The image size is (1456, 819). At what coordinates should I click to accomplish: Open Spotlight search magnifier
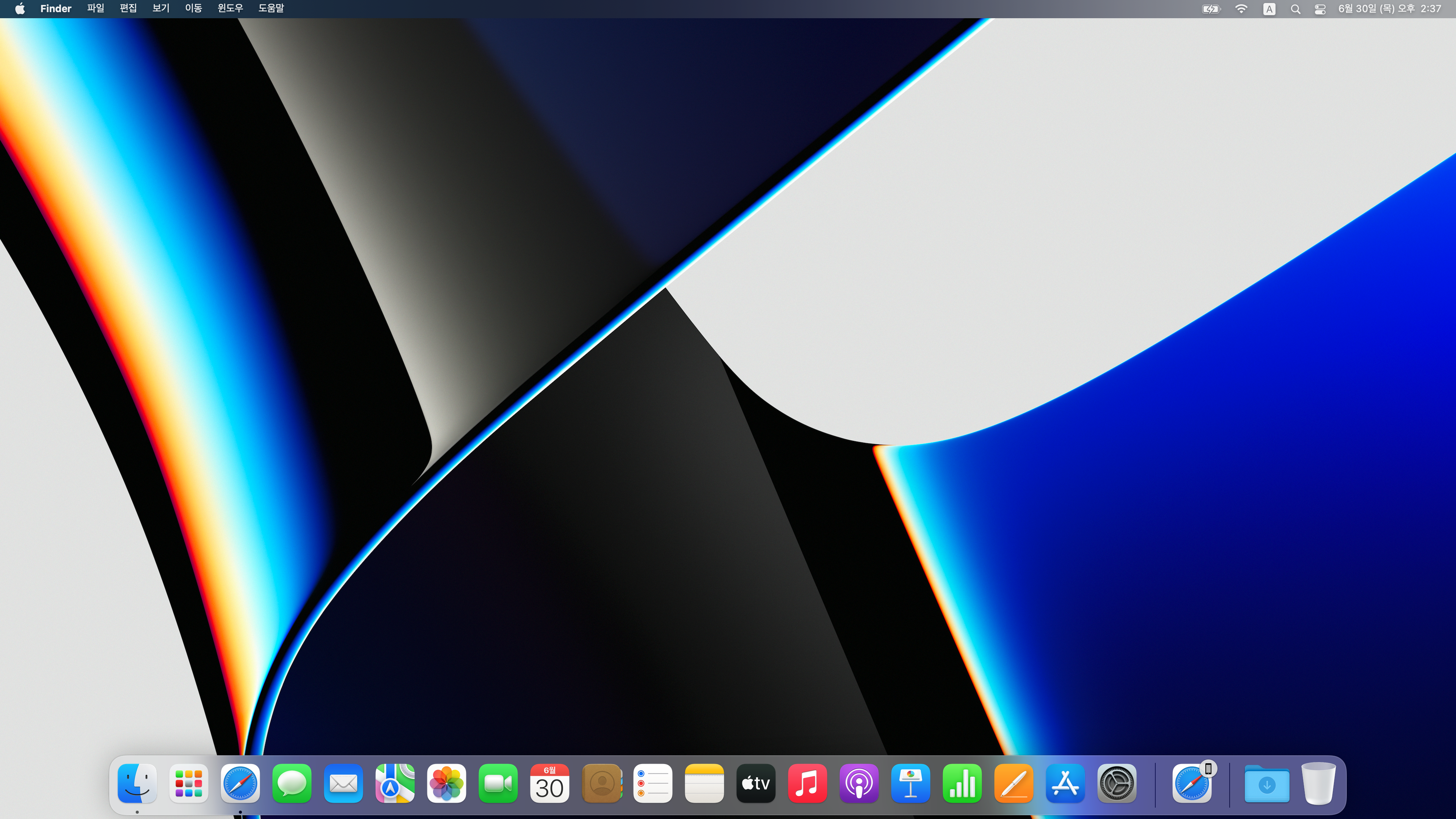click(1295, 9)
